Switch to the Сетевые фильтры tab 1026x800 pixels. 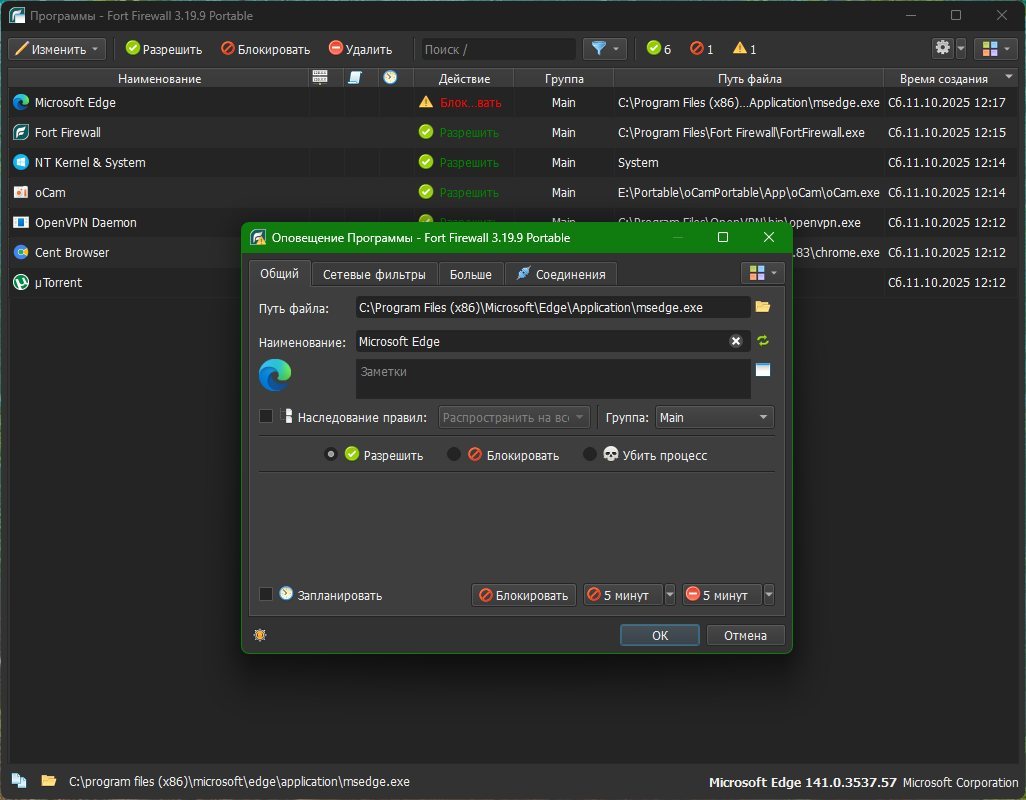click(x=374, y=274)
